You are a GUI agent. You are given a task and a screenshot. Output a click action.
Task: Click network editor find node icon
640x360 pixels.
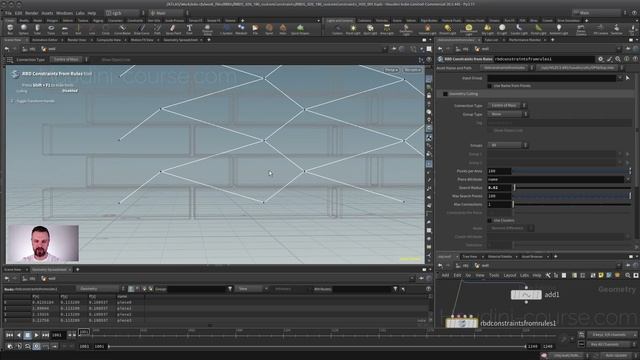tap(628, 276)
